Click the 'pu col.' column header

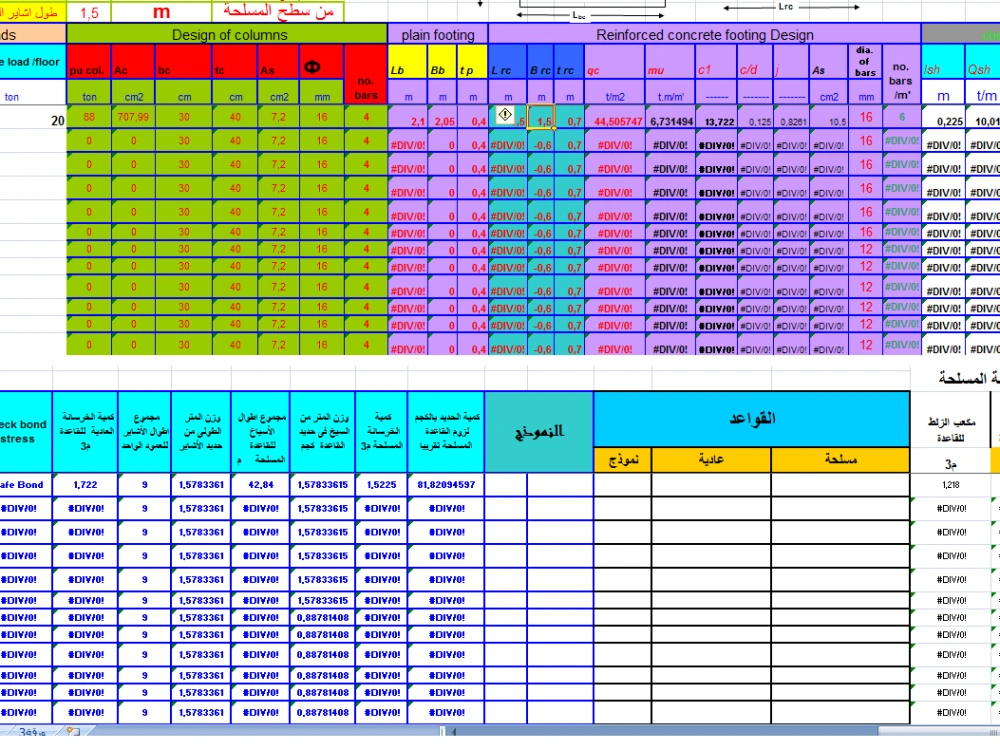(x=89, y=62)
